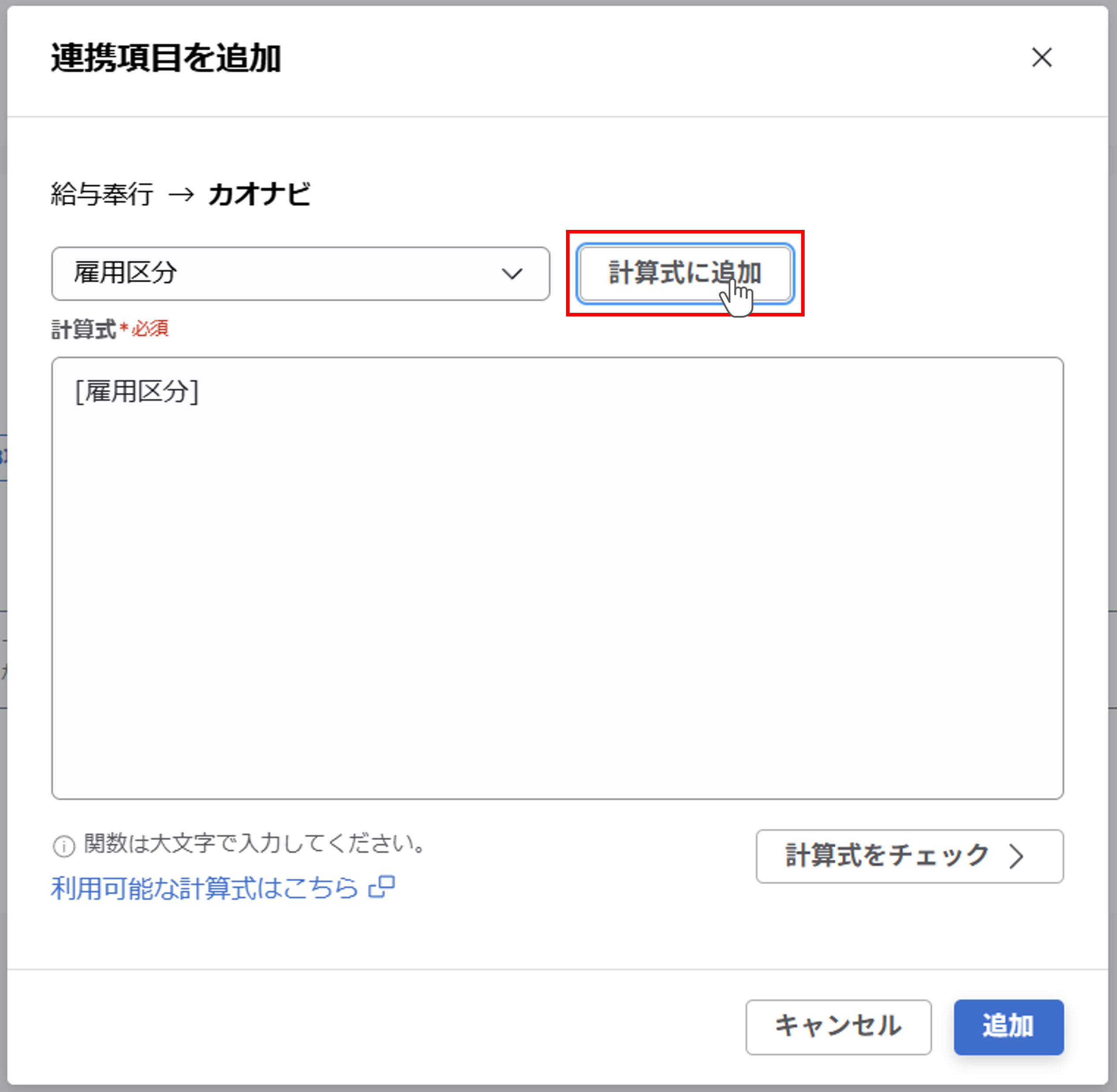Image resolution: width=1117 pixels, height=1092 pixels.
Task: Click the 計算式 必須 field label
Action: point(109,329)
